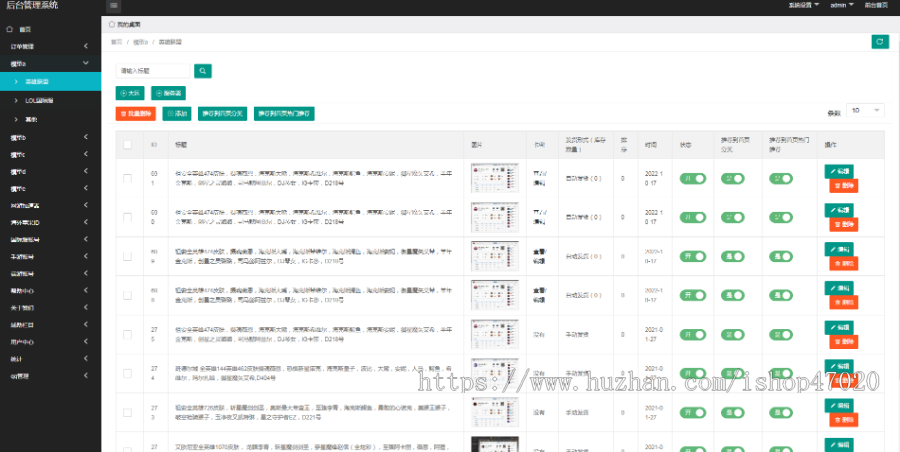Click the pencil edit button in row 273
Viewport: 900px width, 452px height.
839,405
